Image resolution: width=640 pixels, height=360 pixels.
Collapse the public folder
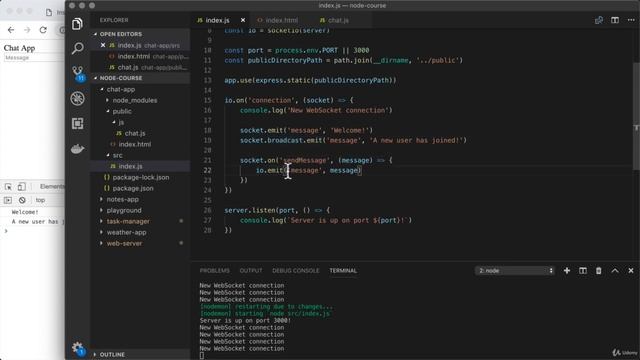tap(108, 111)
